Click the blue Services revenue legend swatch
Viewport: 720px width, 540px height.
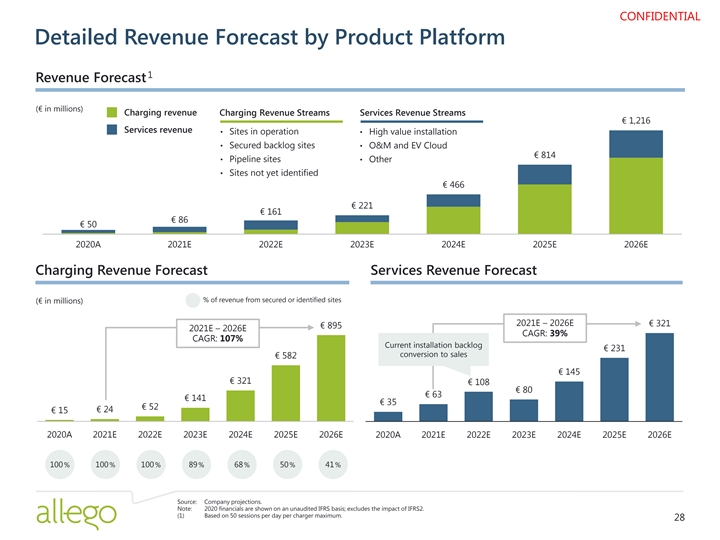pos(114,131)
